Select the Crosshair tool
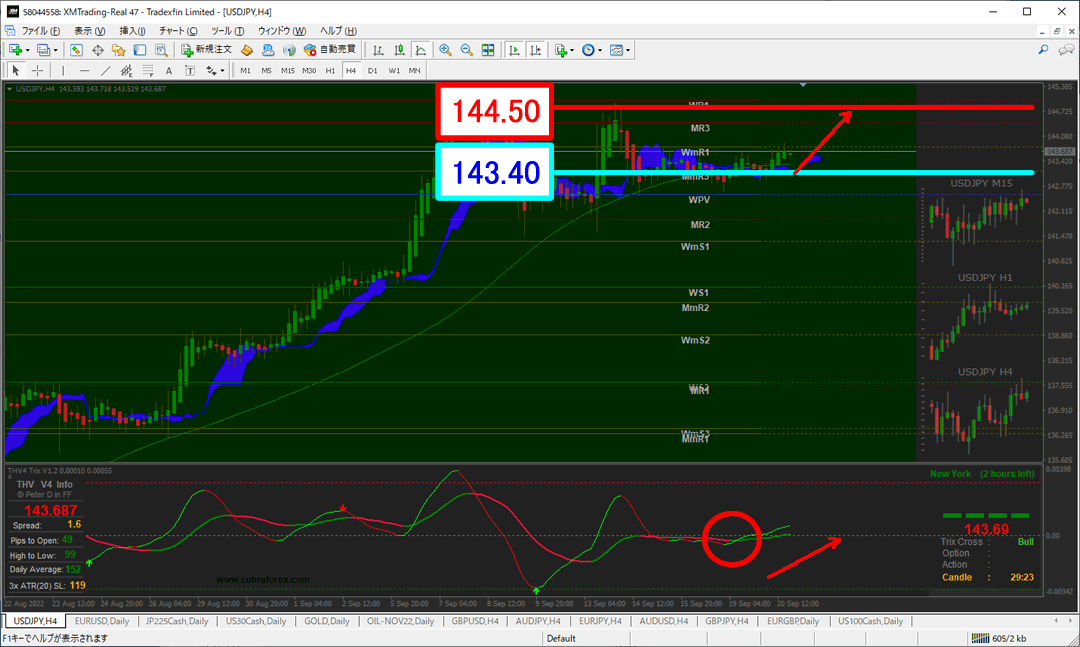 [38, 70]
